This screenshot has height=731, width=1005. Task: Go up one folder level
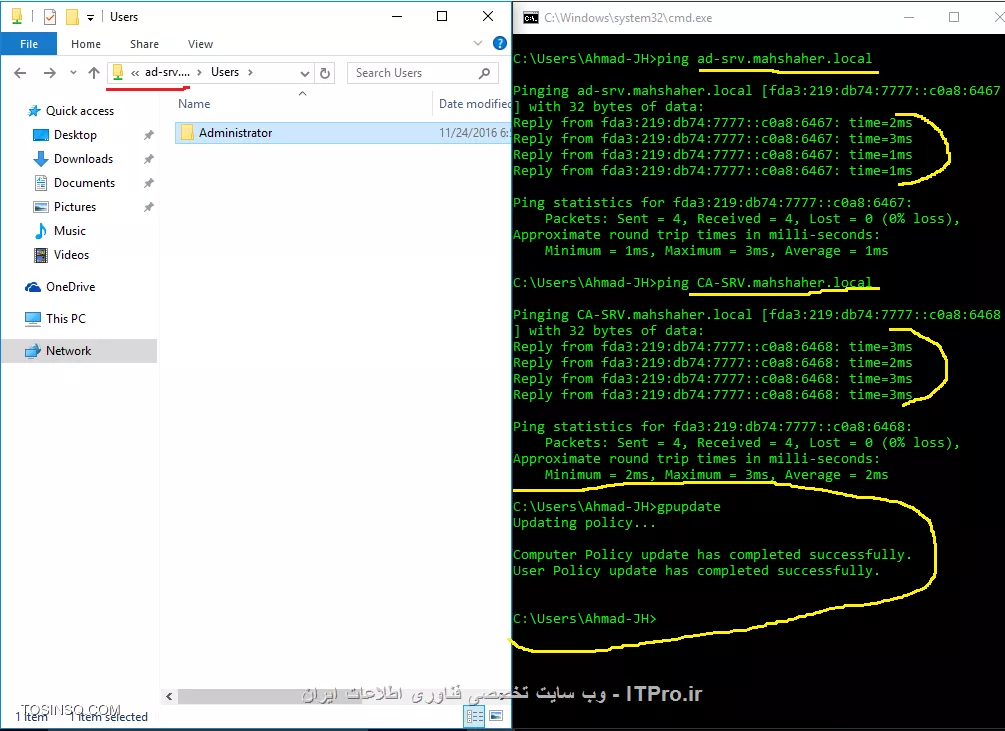[x=94, y=73]
